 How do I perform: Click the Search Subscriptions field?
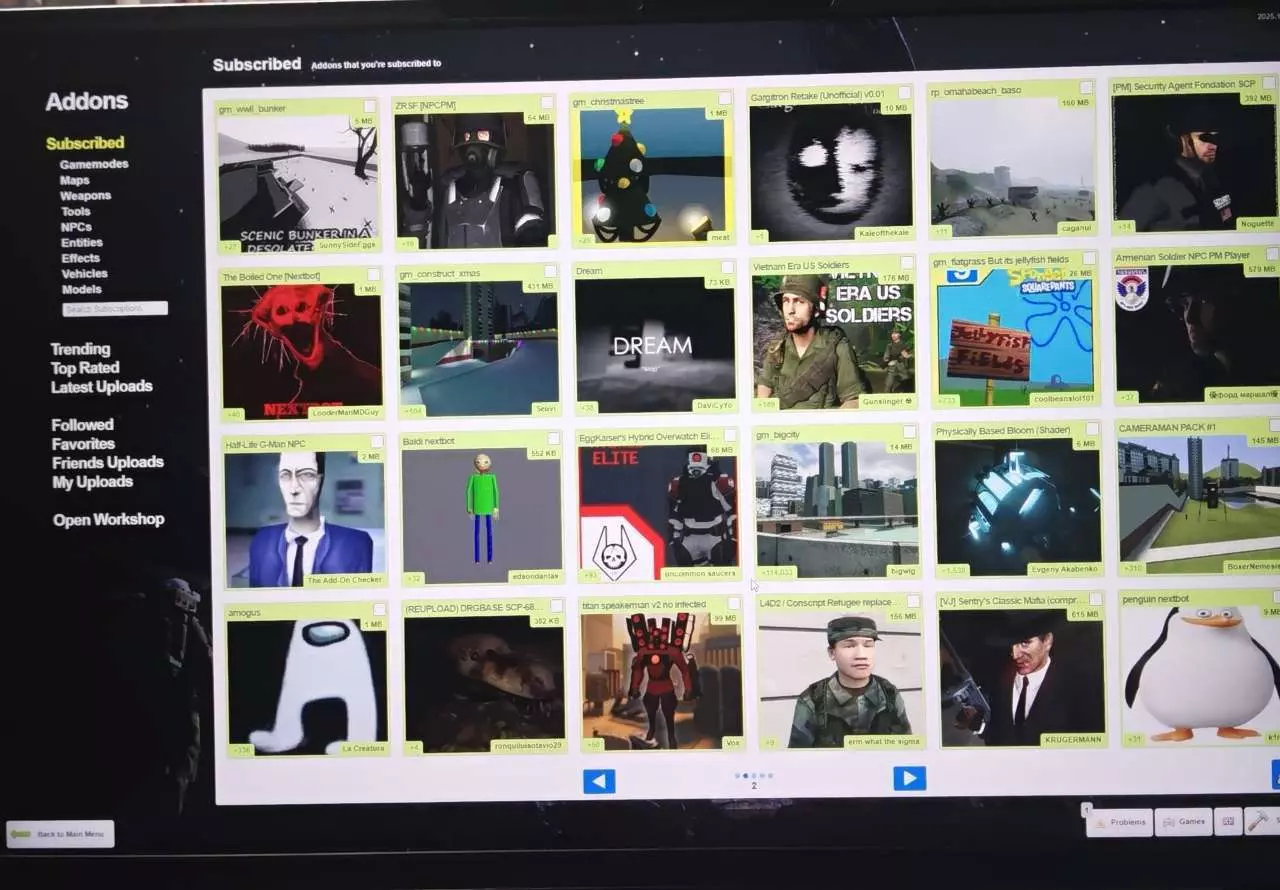tap(115, 309)
